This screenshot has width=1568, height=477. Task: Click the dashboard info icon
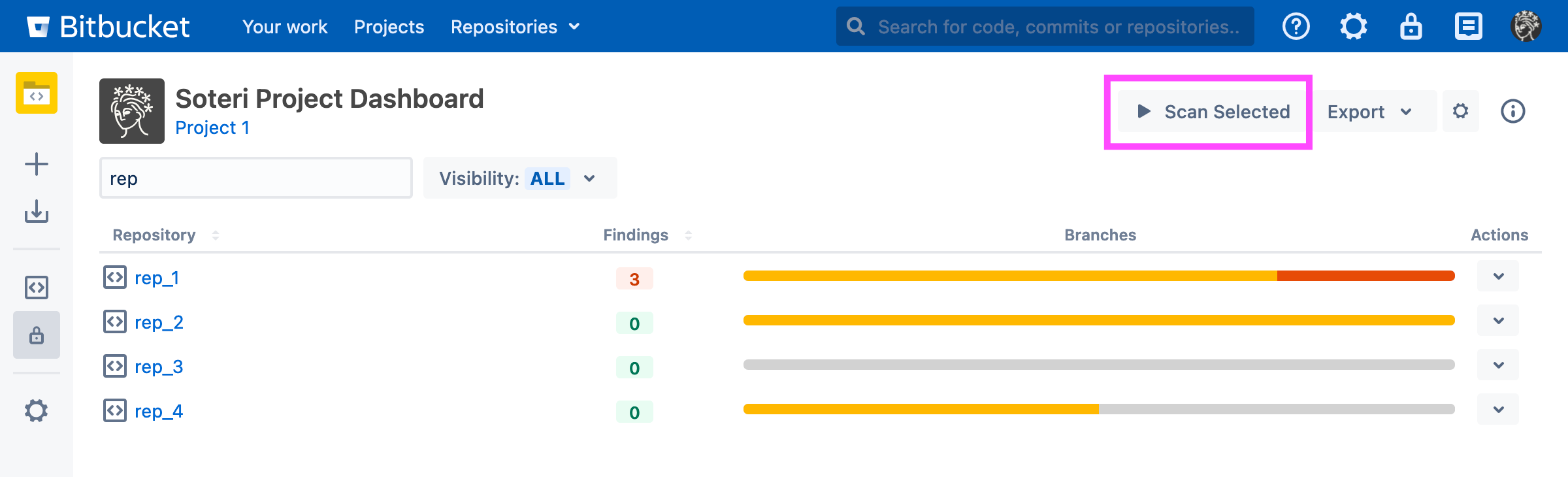coord(1512,112)
